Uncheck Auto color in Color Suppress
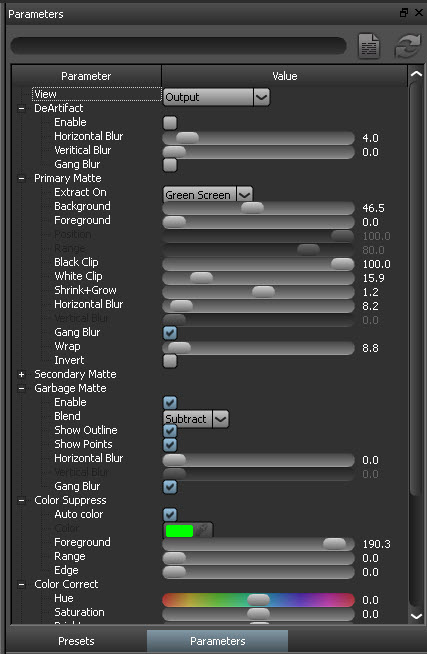The width and height of the screenshot is (427, 654). click(170, 515)
